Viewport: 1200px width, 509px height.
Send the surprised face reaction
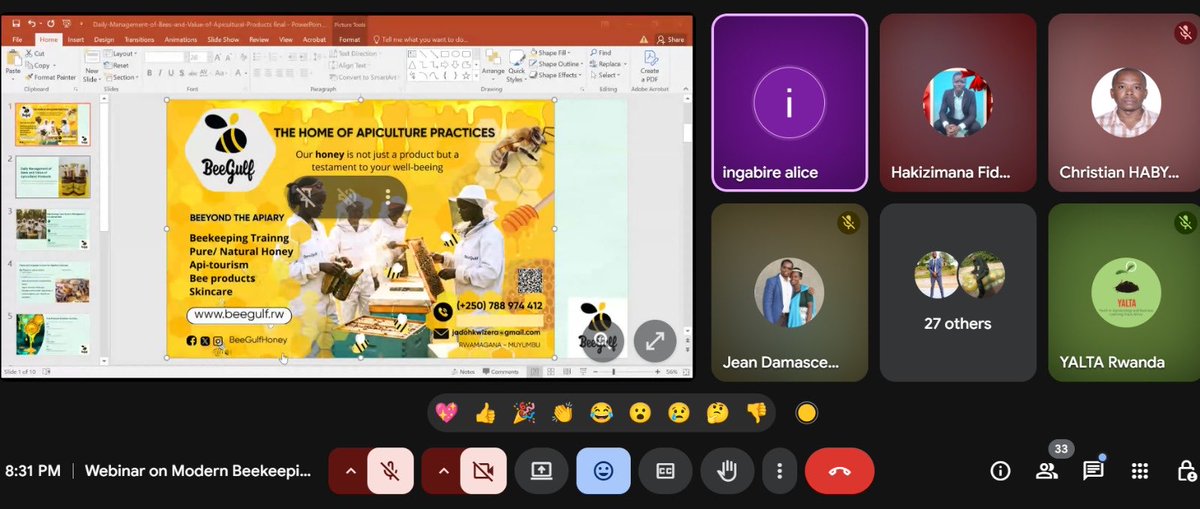(640, 412)
